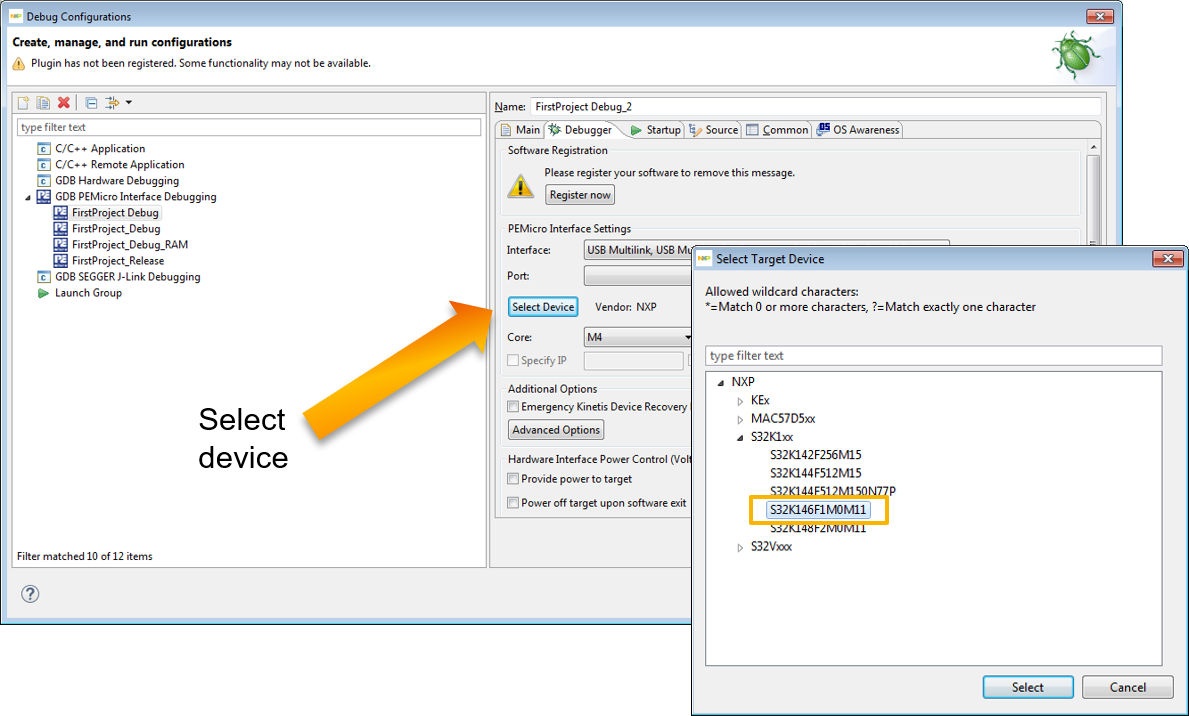This screenshot has width=1189, height=716.
Task: Click the device filter text field
Action: point(933,356)
